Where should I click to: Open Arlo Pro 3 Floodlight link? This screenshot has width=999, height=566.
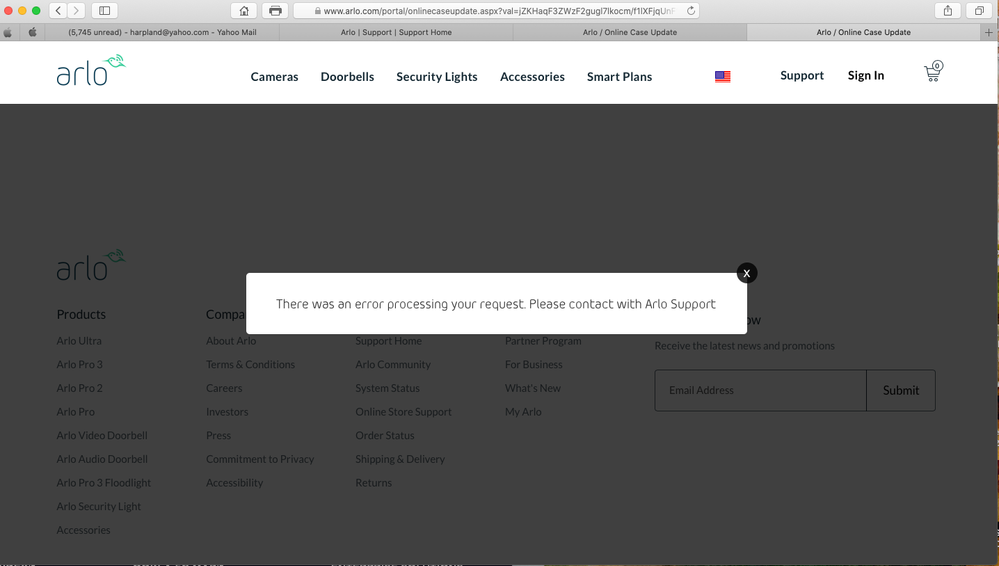click(x=104, y=482)
